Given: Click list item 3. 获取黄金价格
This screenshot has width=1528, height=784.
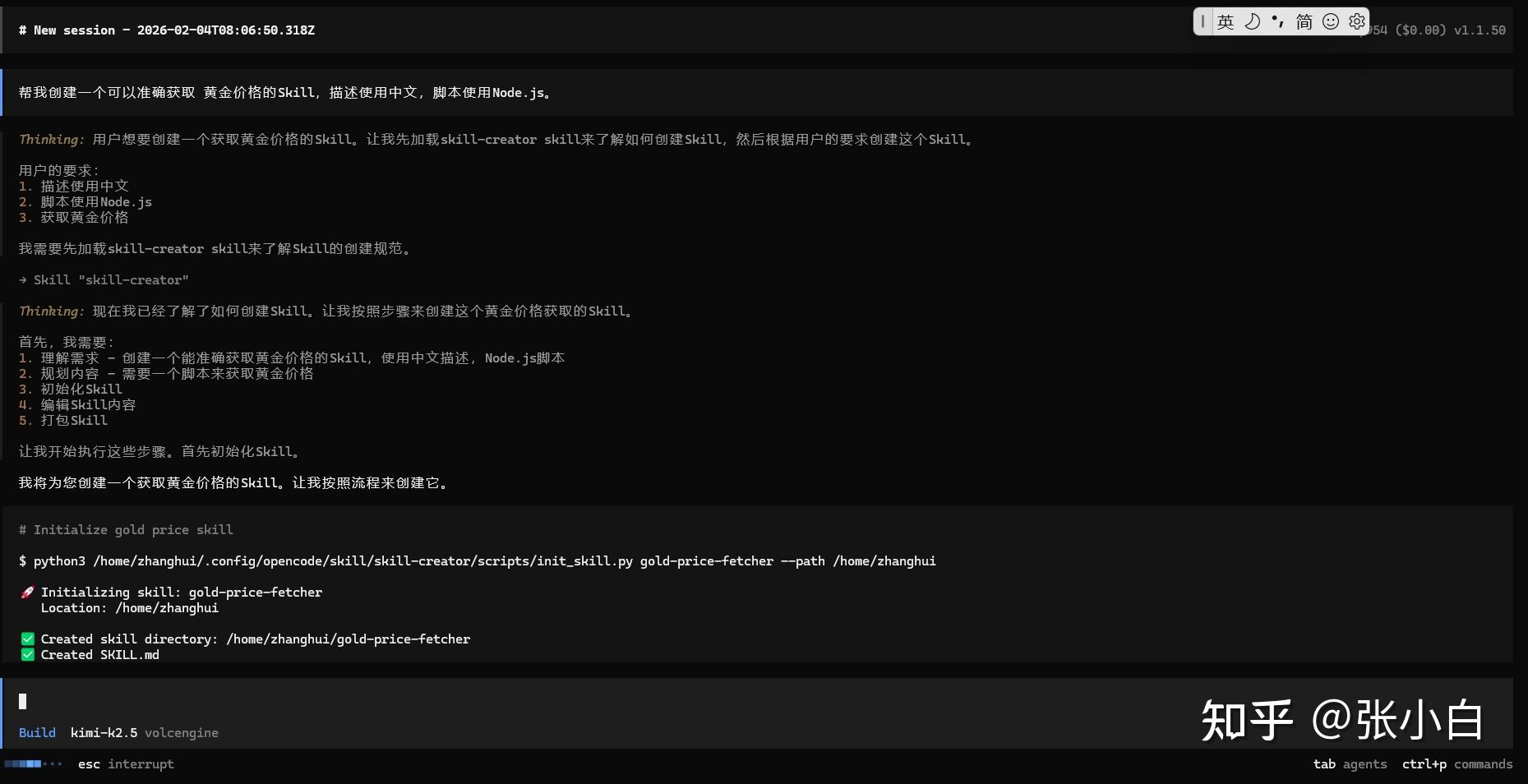Looking at the screenshot, I should click(74, 218).
